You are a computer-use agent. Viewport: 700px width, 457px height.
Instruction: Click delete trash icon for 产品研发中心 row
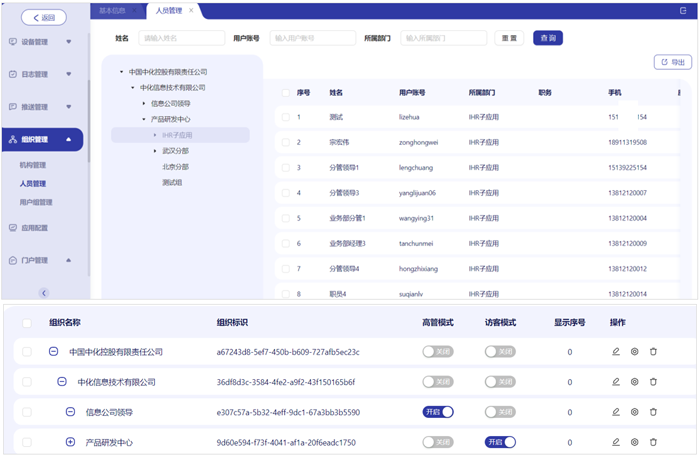tap(653, 442)
